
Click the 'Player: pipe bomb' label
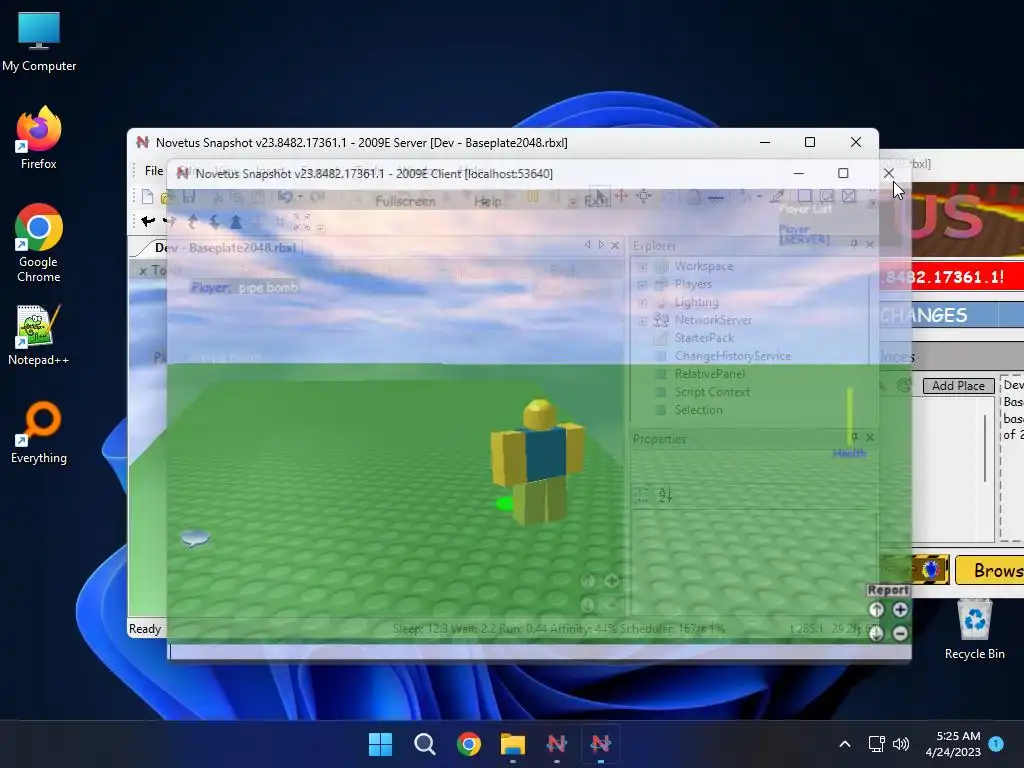pyautogui.click(x=244, y=287)
